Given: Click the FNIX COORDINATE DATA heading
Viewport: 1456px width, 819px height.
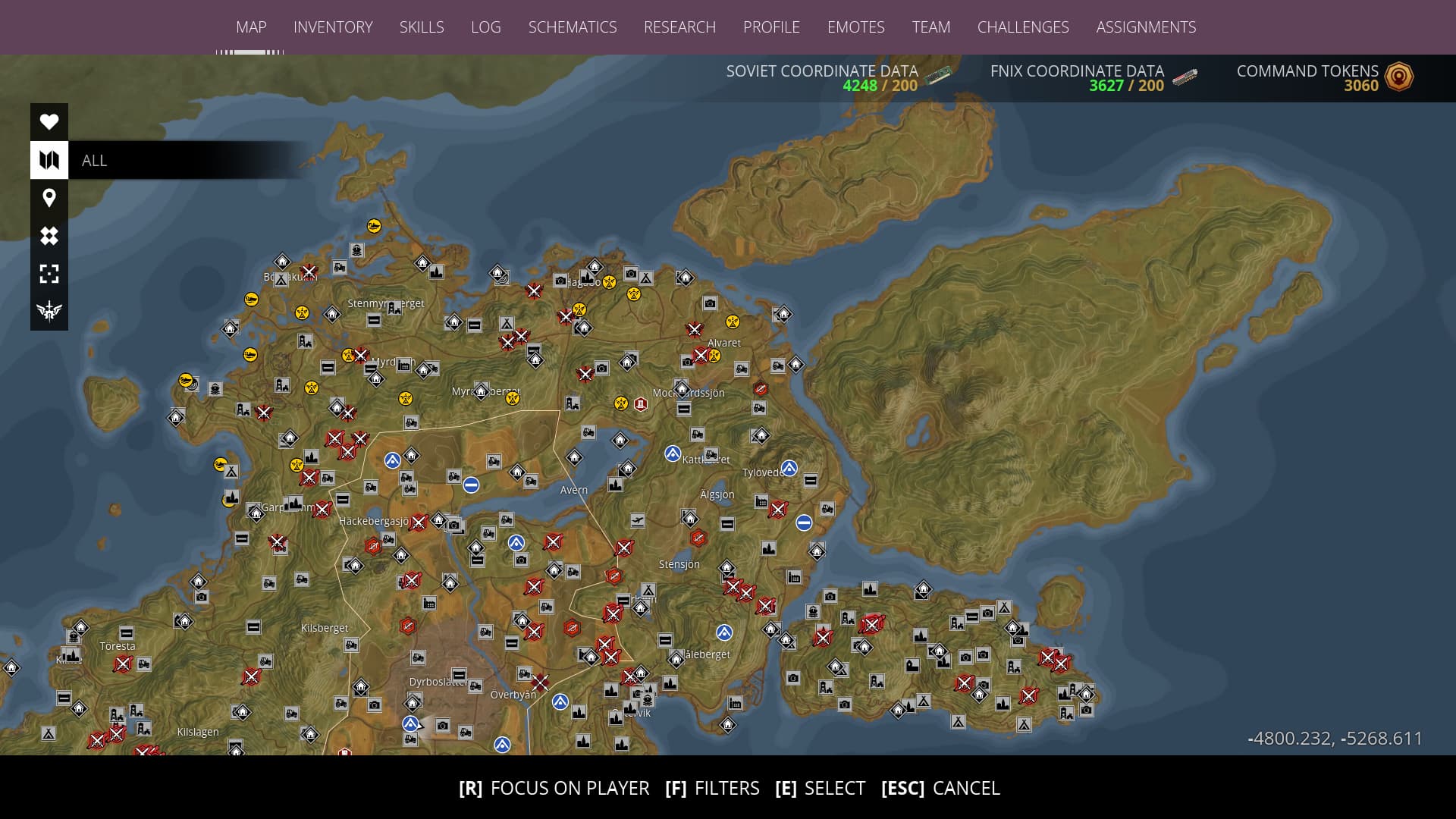Looking at the screenshot, I should coord(1077,71).
